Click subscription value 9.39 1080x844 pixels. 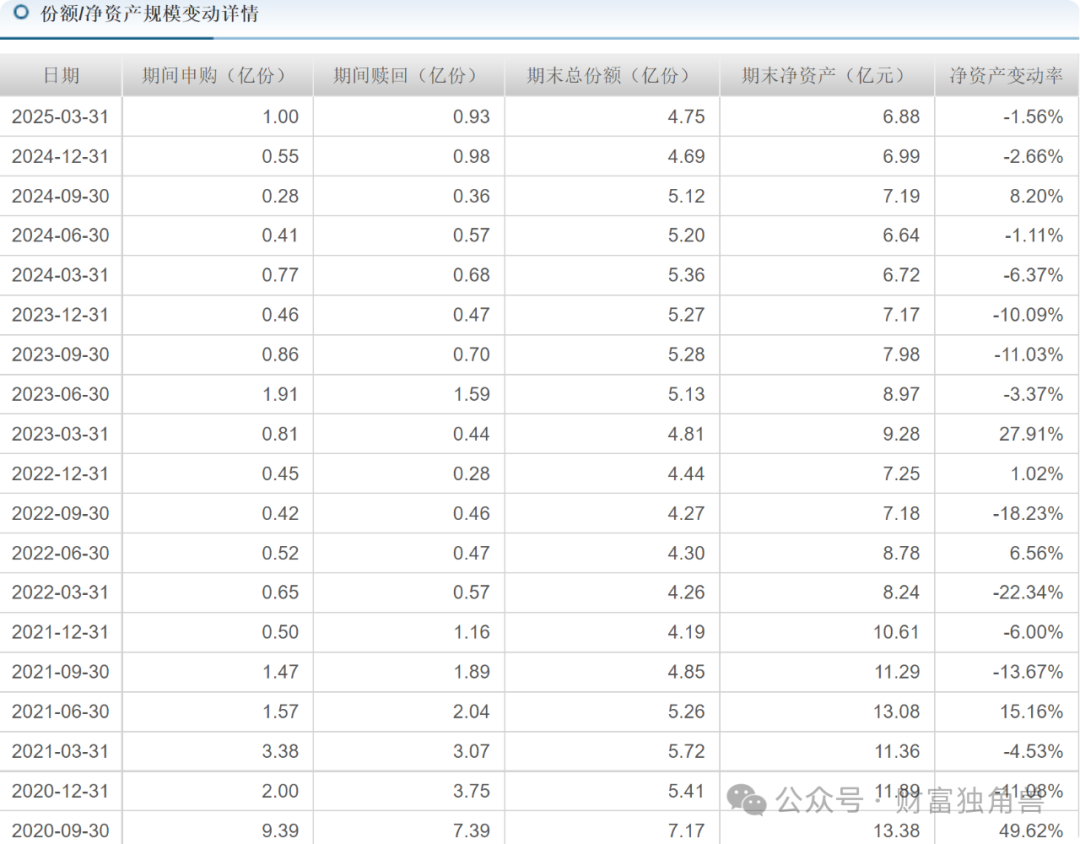tap(280, 831)
